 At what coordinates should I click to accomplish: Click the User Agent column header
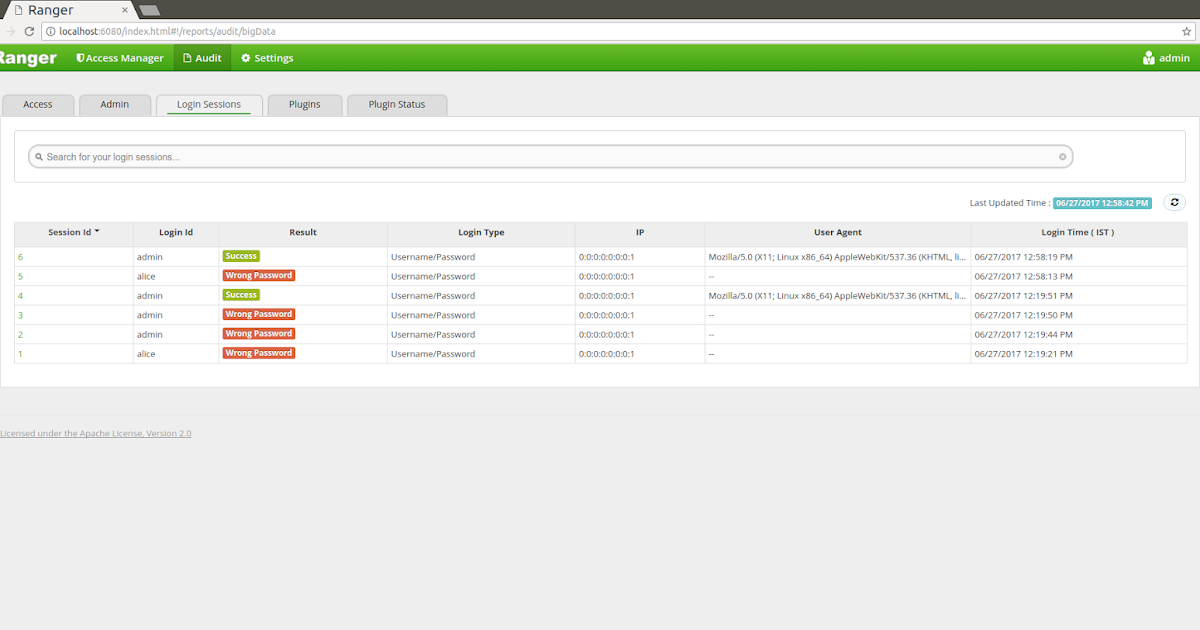pyautogui.click(x=838, y=232)
